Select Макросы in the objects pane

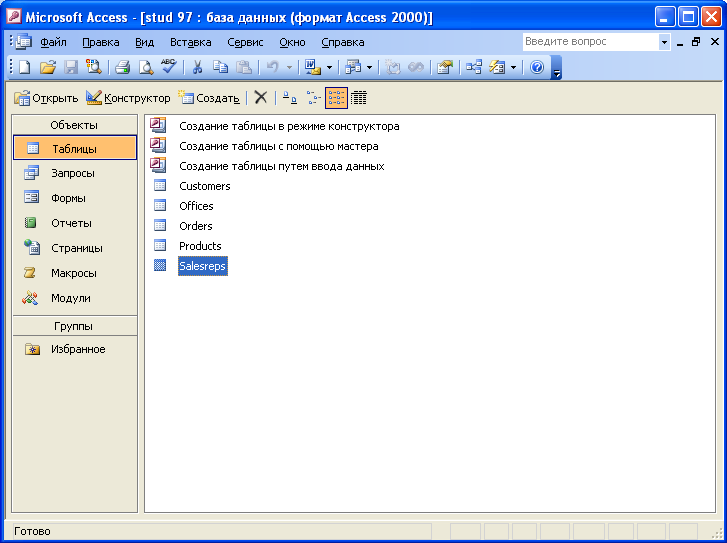click(x=75, y=273)
